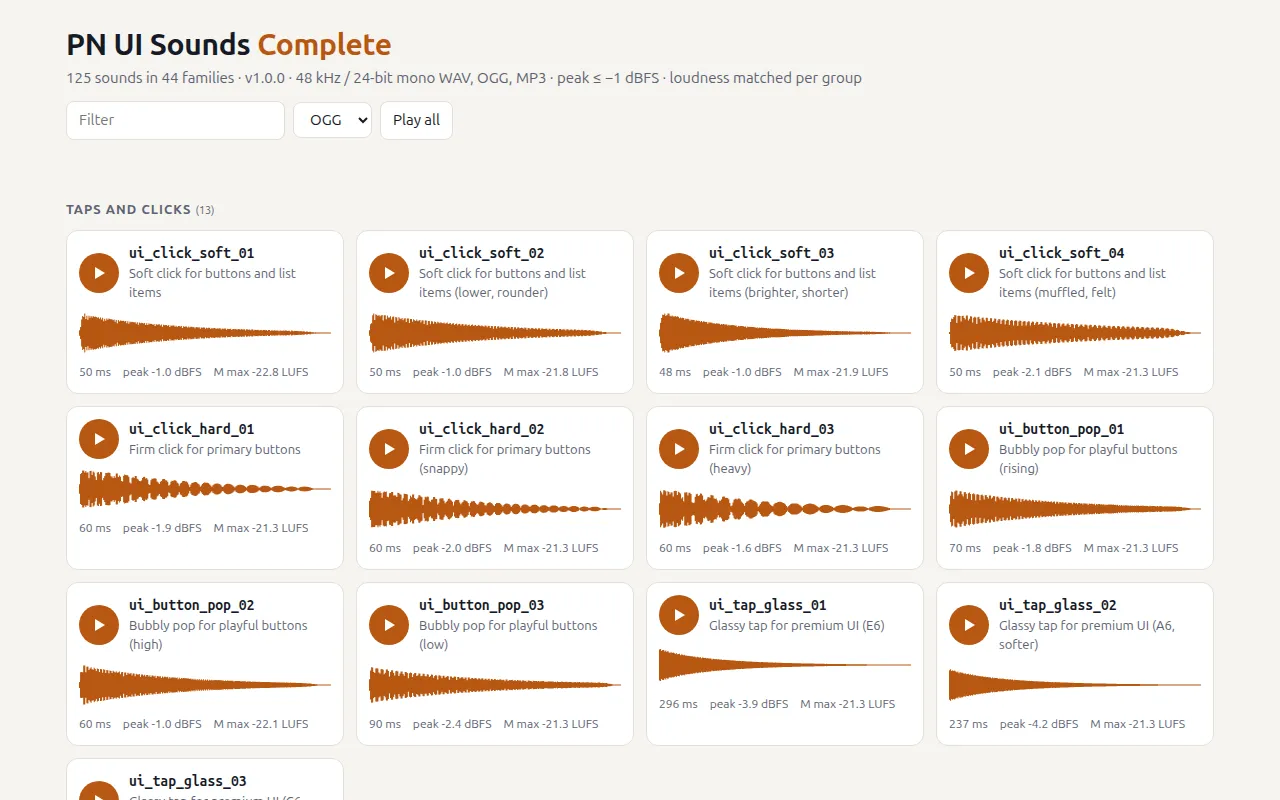Click the ui_click_hard_02 waveform
This screenshot has width=1280, height=800.
pyautogui.click(x=495, y=509)
